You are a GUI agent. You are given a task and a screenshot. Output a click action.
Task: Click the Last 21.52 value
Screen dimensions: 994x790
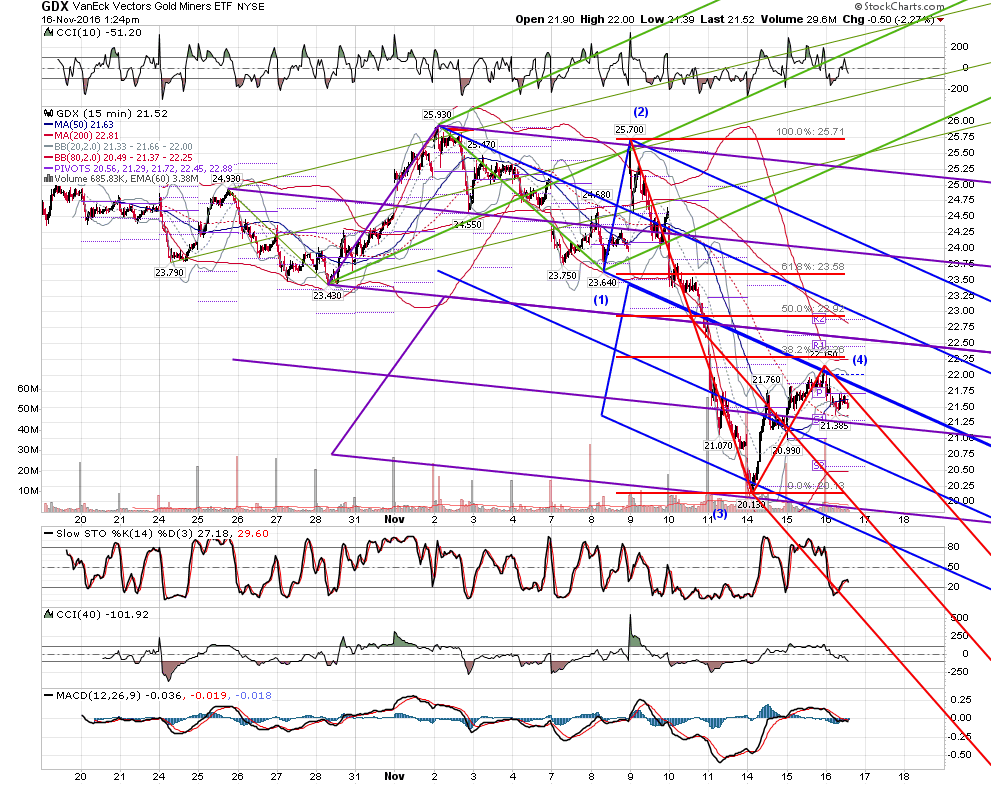(x=727, y=20)
